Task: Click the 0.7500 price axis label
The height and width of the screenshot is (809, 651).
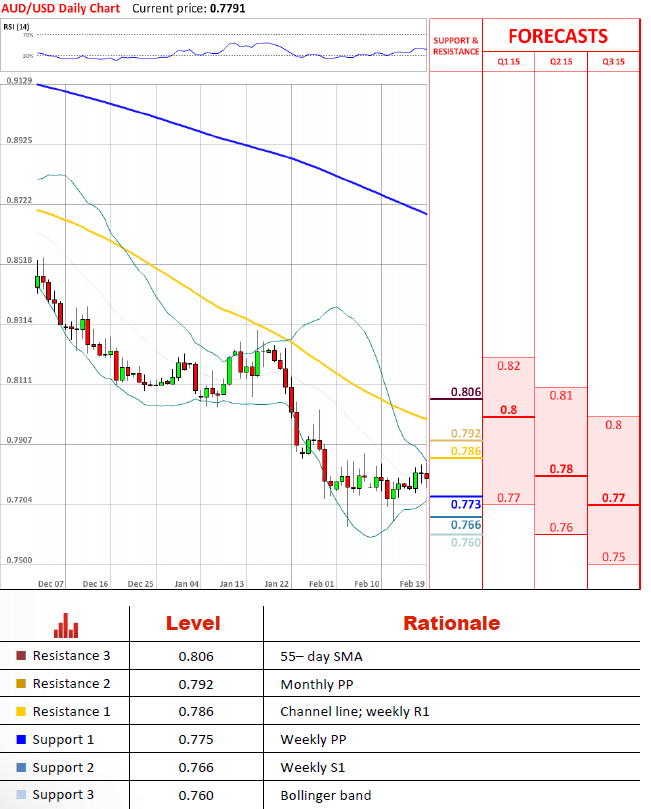Action: pyautogui.click(x=19, y=560)
